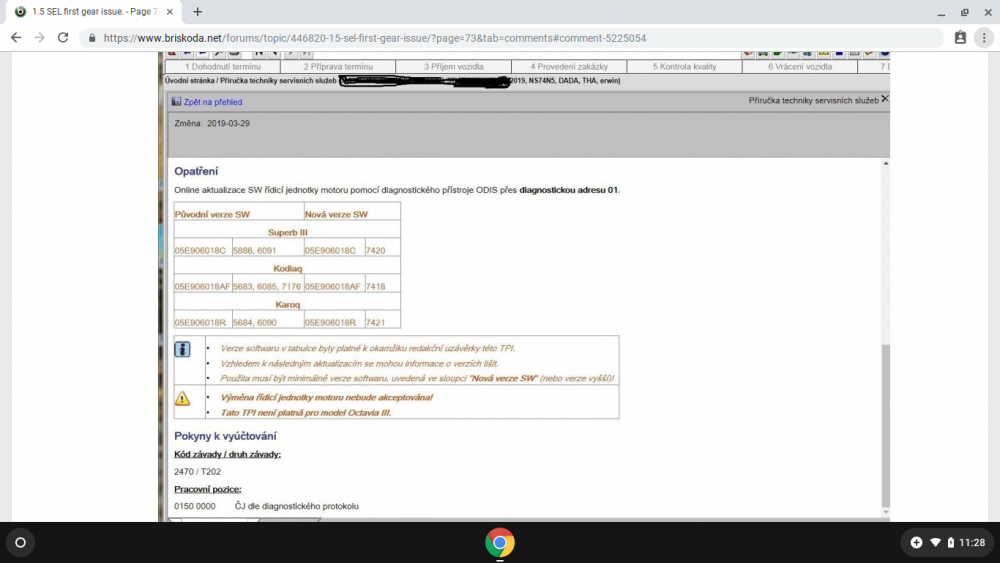Screen dimensions: 1000x563
Task: Open a new browser tab
Action: click(198, 11)
